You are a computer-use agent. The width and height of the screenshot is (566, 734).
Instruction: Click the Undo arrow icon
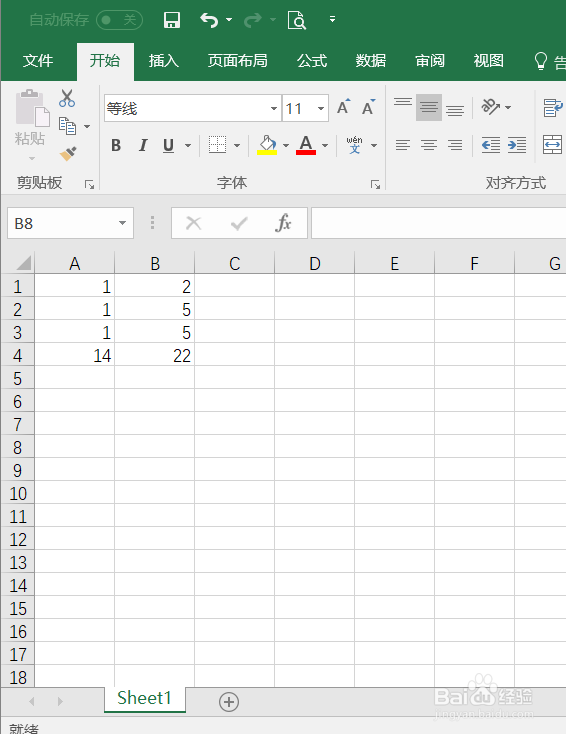click(x=209, y=20)
